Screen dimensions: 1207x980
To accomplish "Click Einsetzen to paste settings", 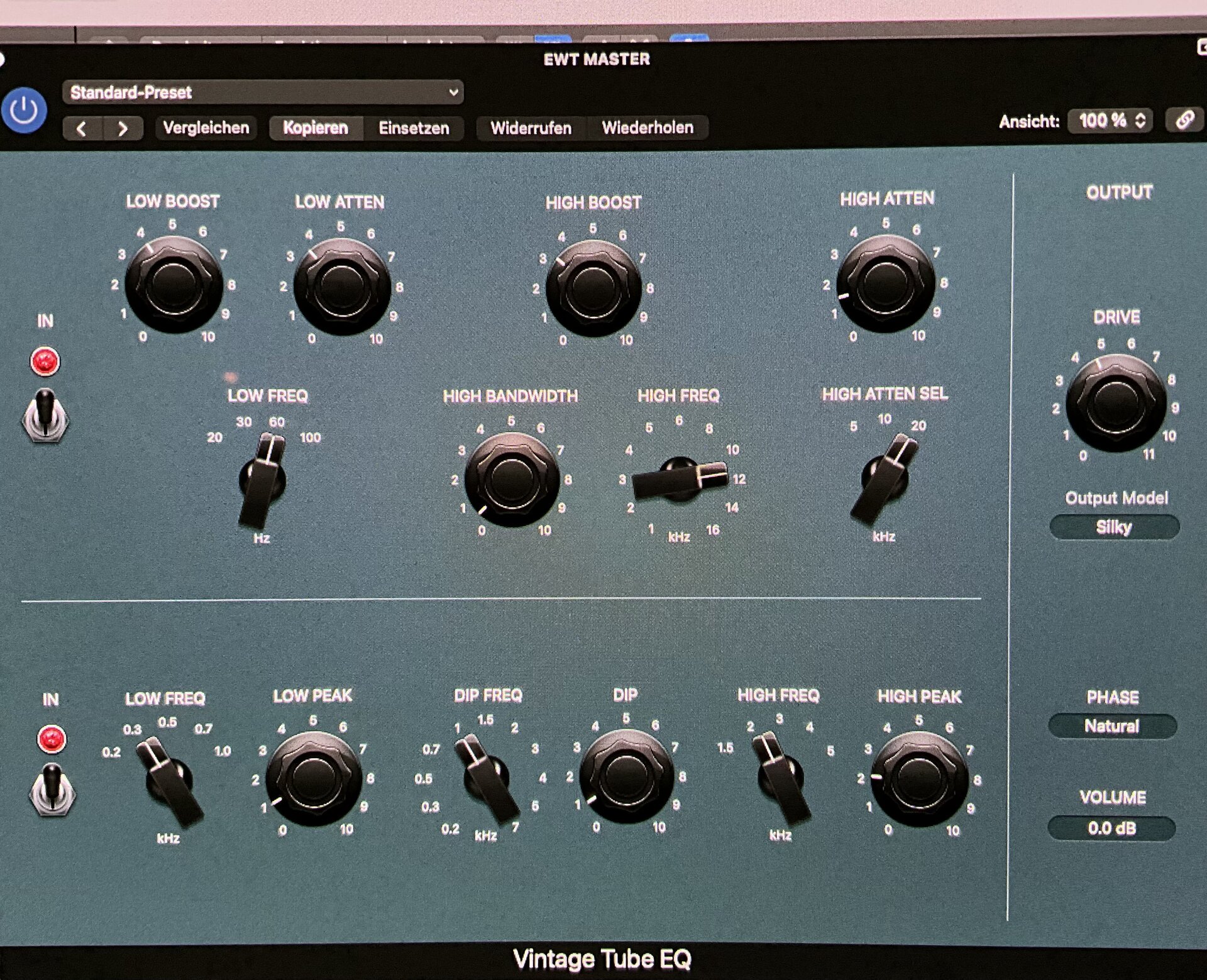I will 414,128.
